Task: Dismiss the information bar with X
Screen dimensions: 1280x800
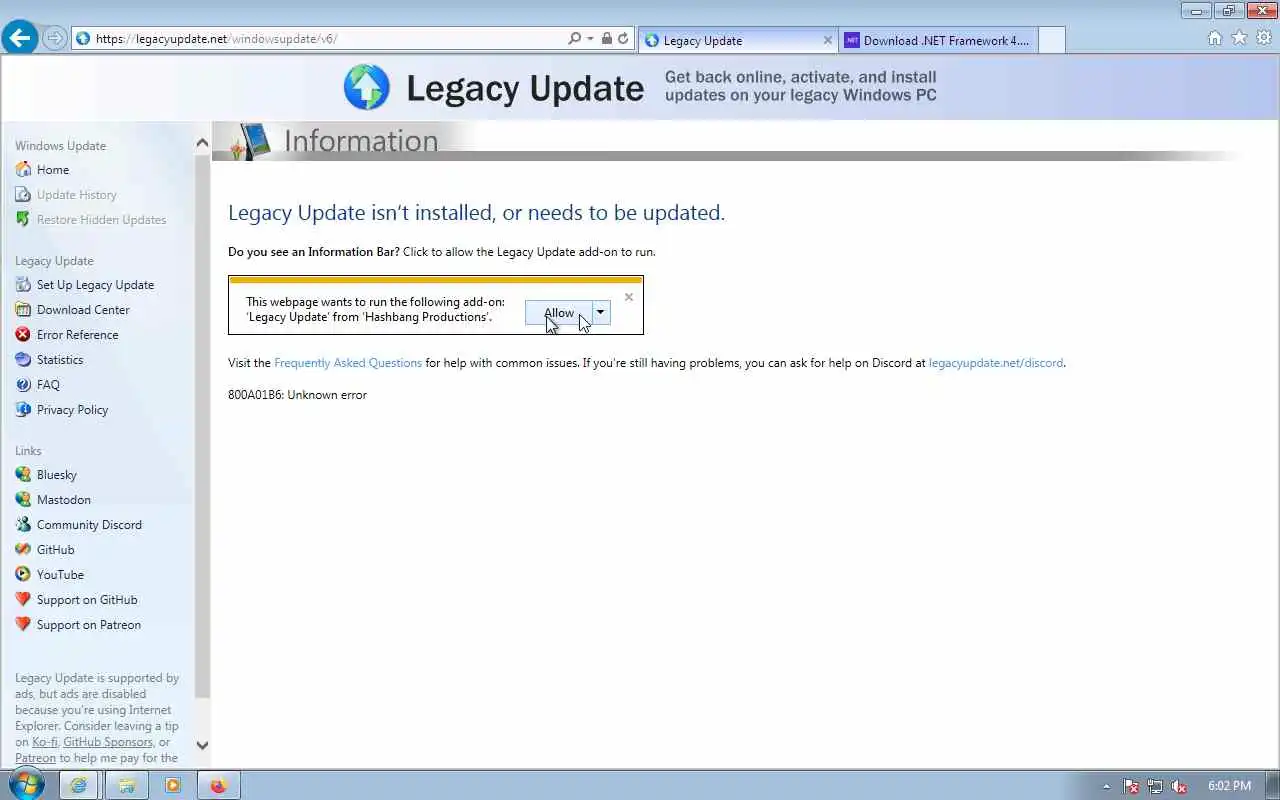Action: coord(628,297)
